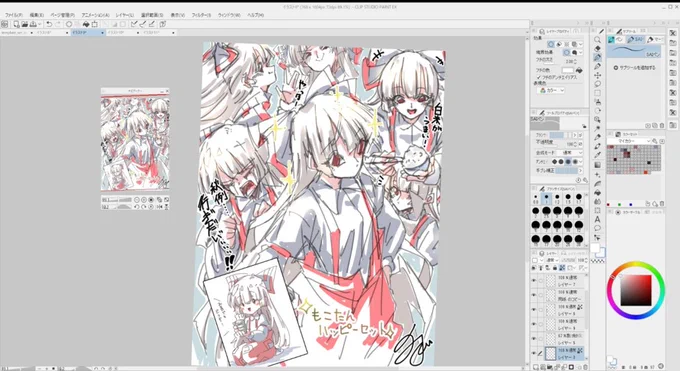Open the layer blend mode 通常 dropdown
The height and width of the screenshot is (371, 680).
point(552,260)
